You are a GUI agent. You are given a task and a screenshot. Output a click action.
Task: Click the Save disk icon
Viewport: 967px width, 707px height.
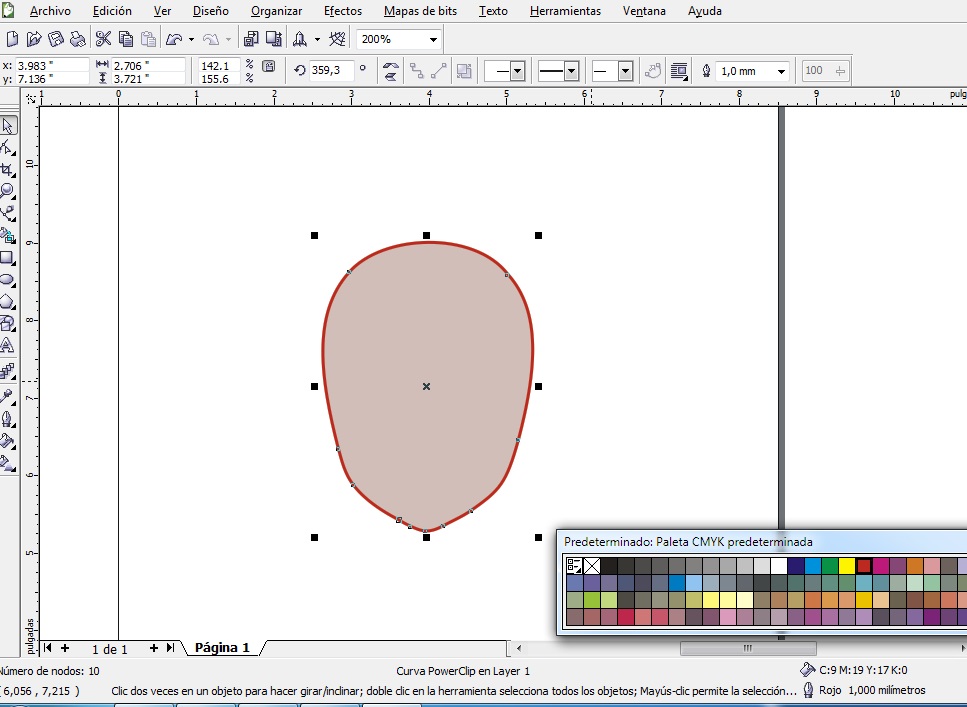(57, 39)
